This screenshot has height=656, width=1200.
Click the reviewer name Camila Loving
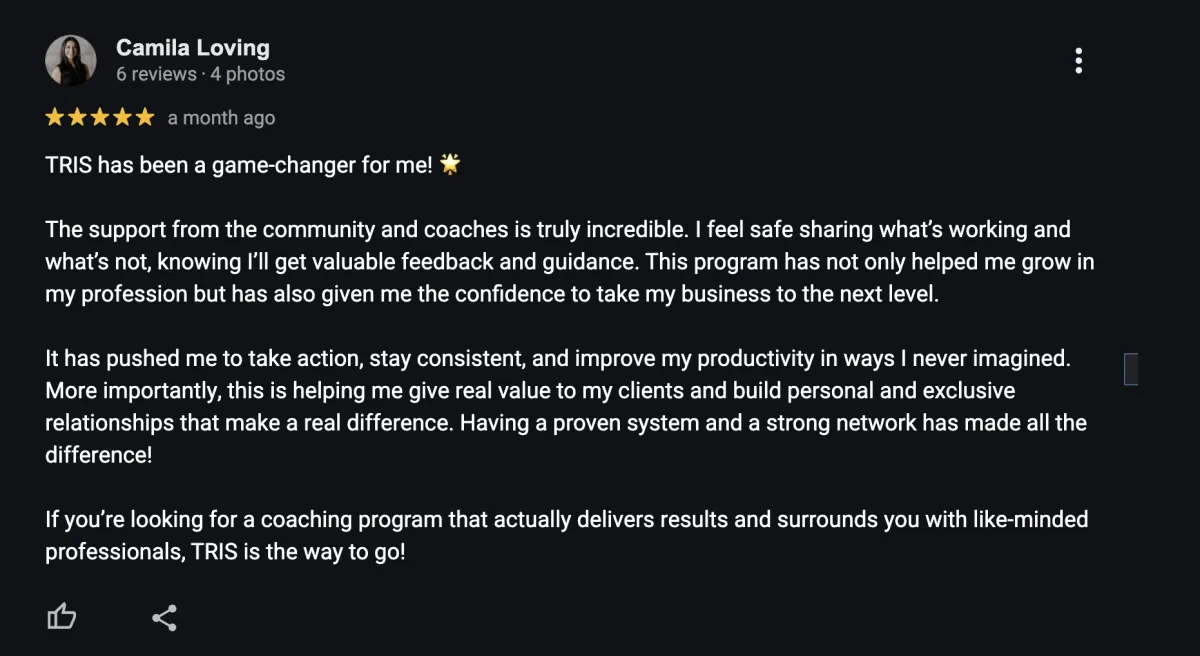click(x=193, y=47)
